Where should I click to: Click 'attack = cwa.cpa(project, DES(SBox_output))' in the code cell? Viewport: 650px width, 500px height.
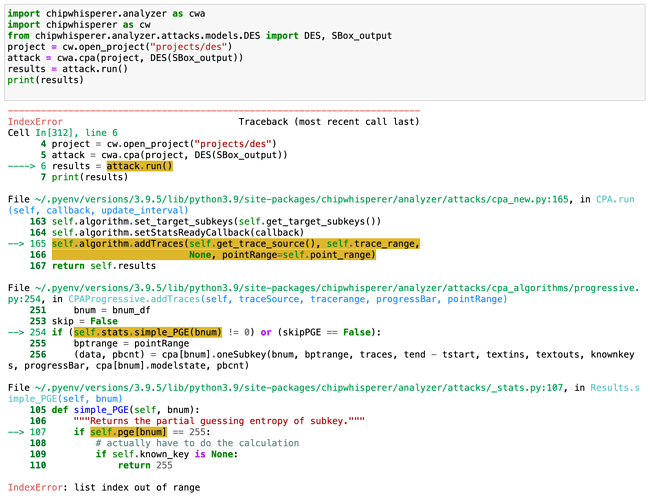(125, 58)
